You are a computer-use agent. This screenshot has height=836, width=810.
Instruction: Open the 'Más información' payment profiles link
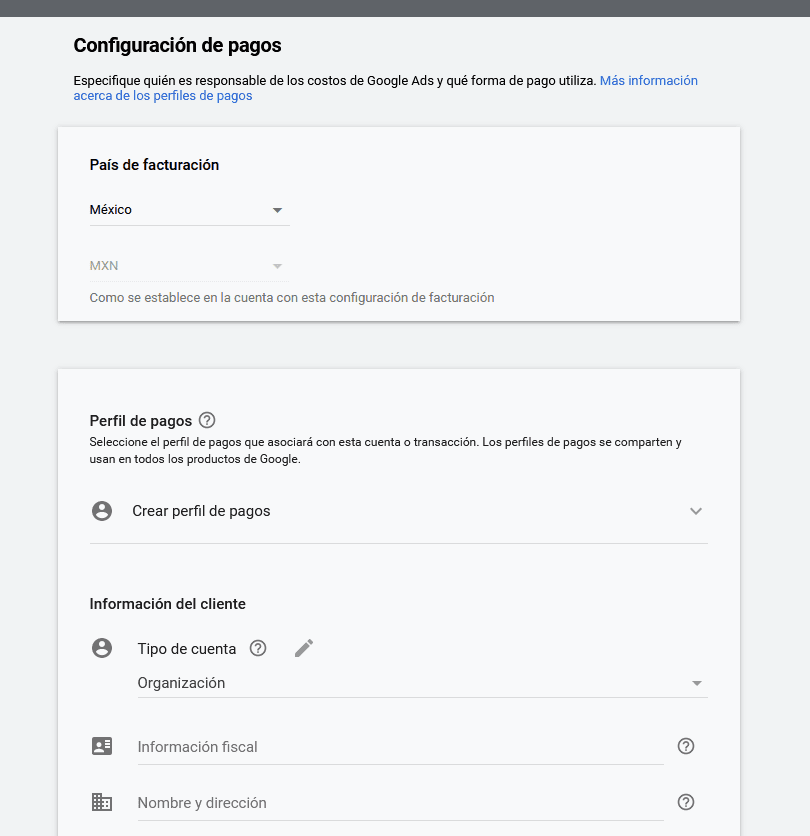click(x=648, y=81)
